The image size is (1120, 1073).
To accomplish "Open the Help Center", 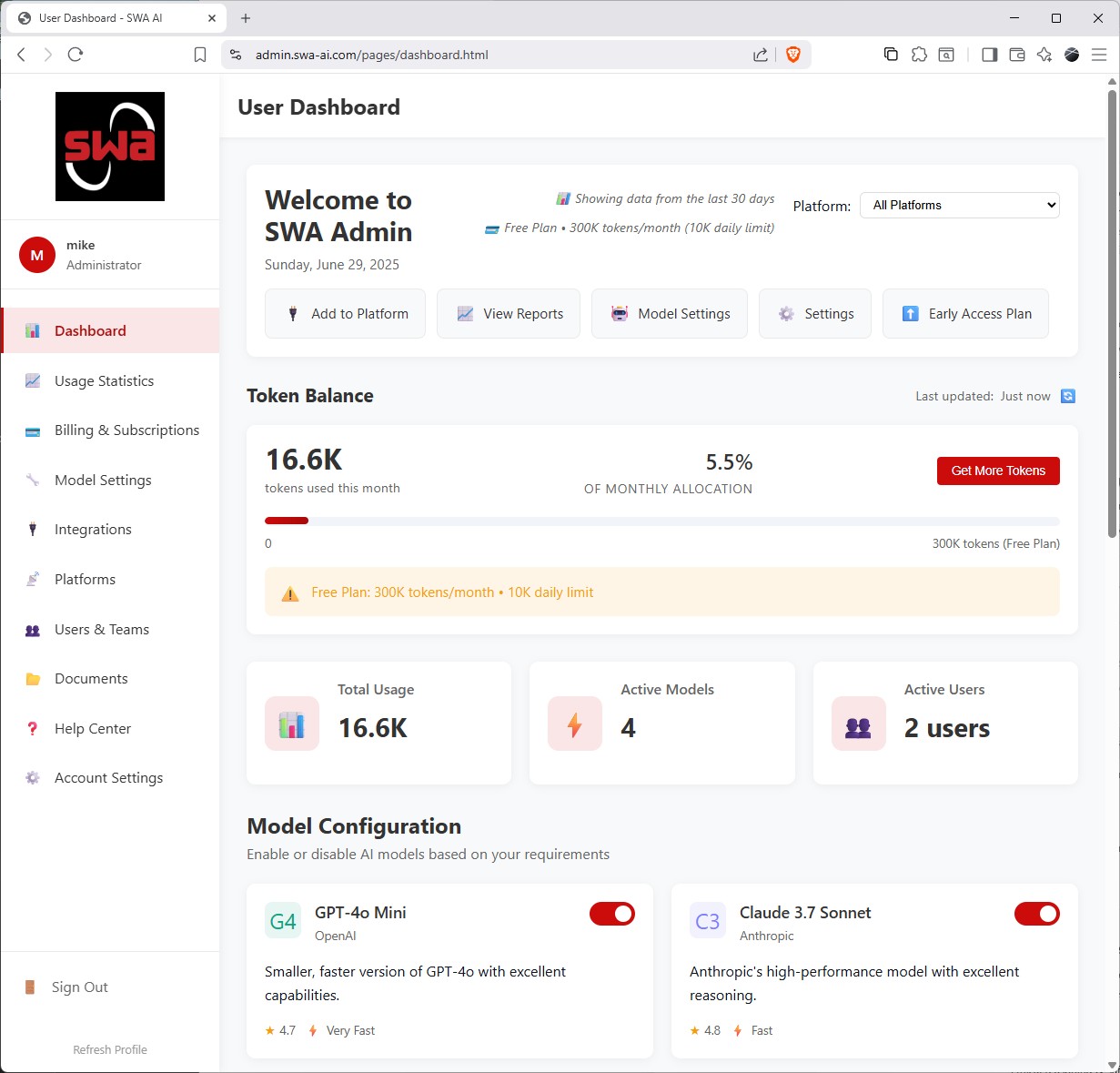I will click(110, 728).
